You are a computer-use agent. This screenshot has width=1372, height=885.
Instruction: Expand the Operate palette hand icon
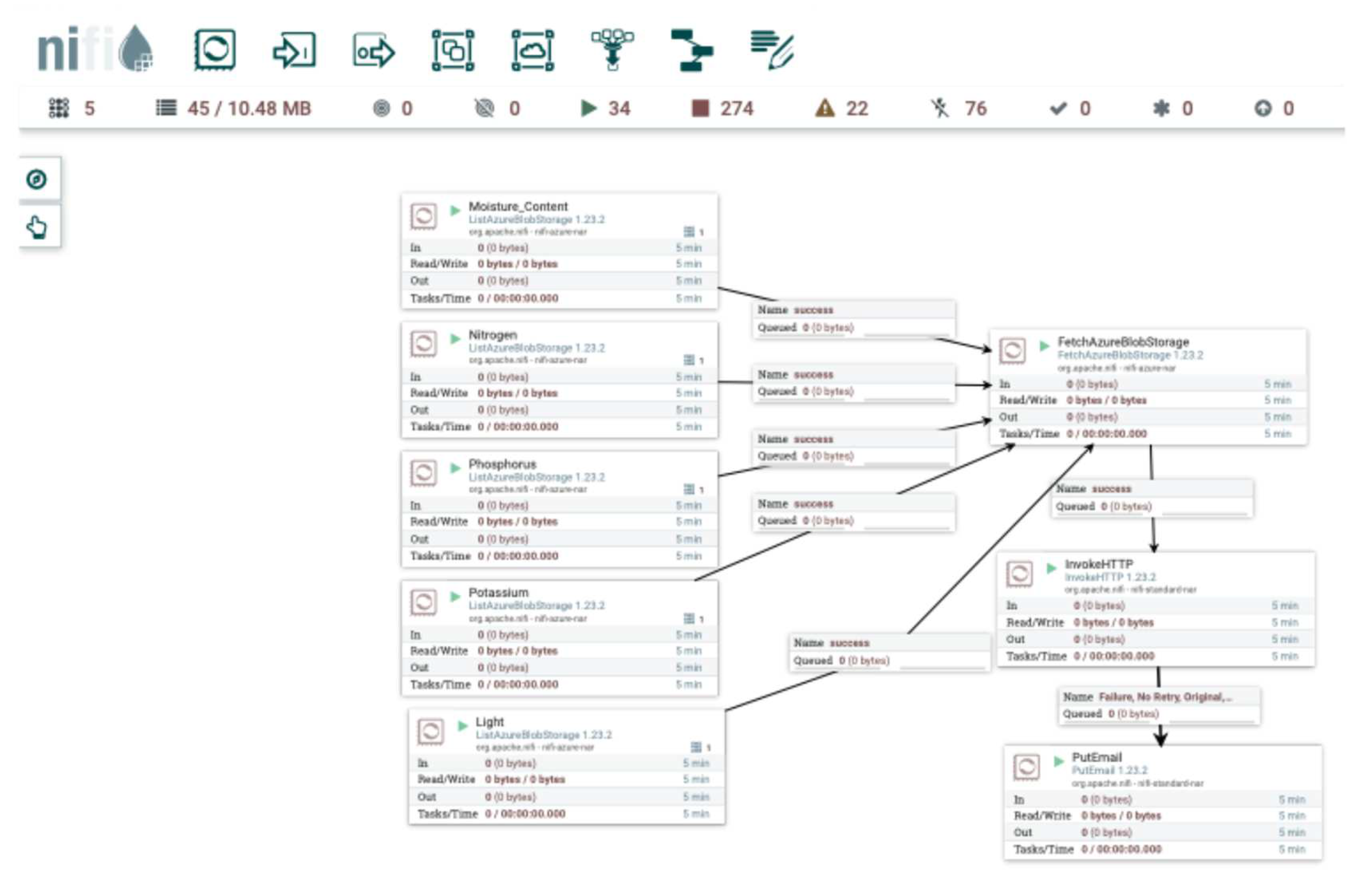(x=37, y=227)
